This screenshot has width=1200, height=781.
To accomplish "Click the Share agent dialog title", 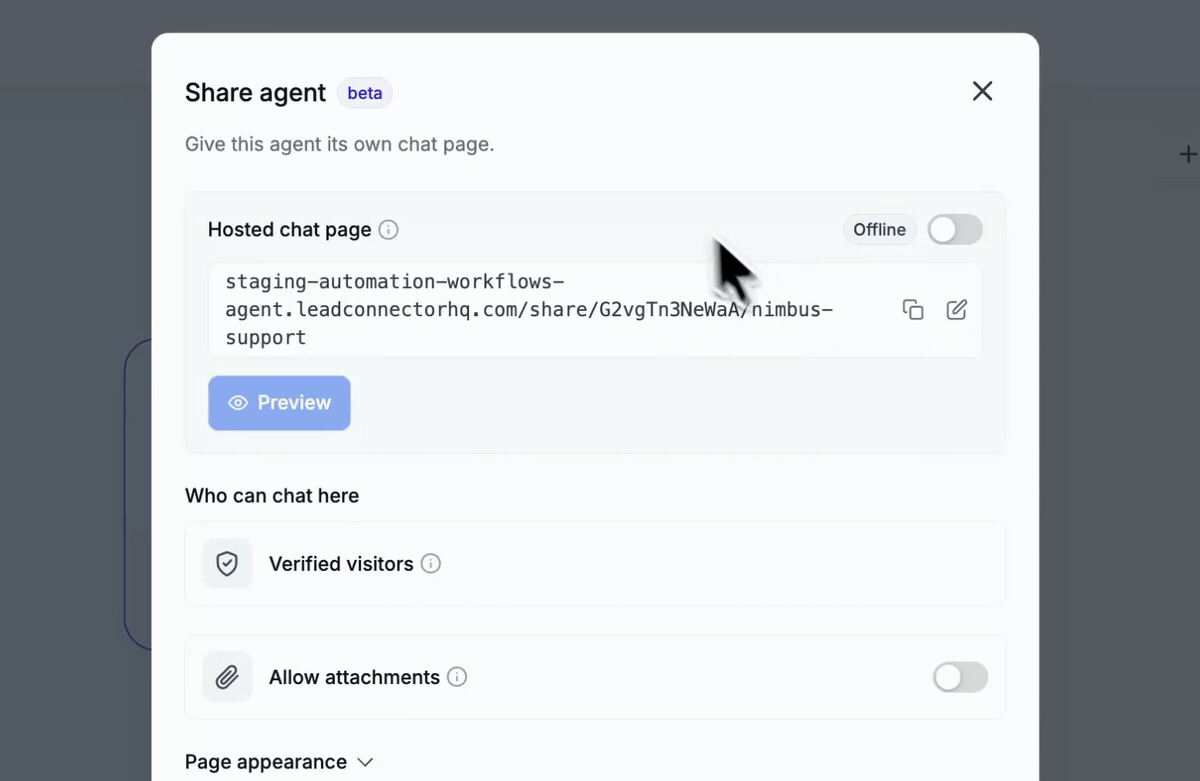I will pyautogui.click(x=255, y=93).
